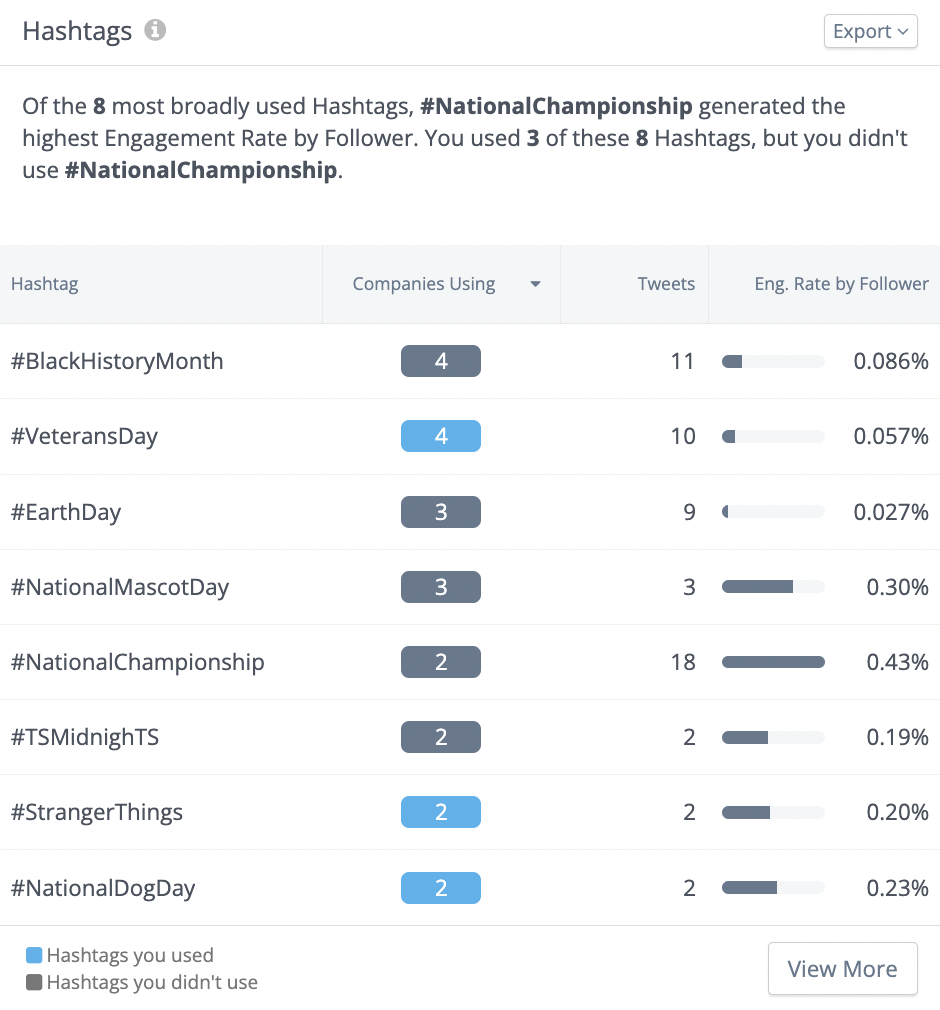This screenshot has width=940, height=1010.
Task: Click the badge showing 2 for #TSMidnighTS
Action: (x=440, y=737)
